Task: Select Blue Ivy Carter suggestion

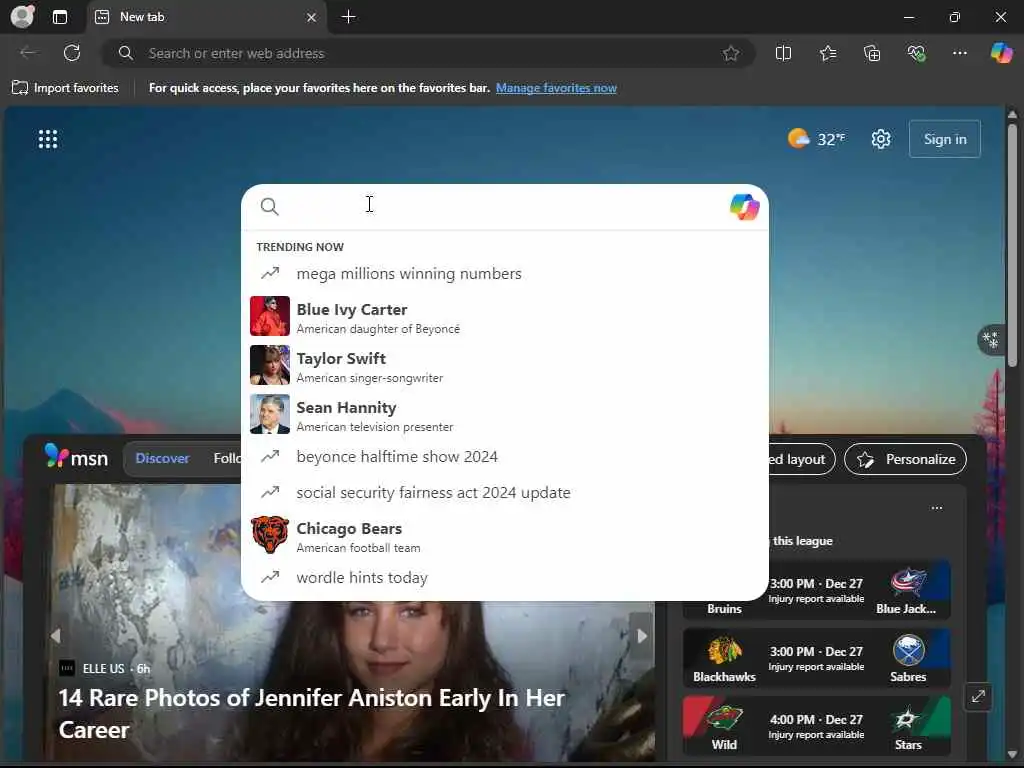Action: pos(504,317)
